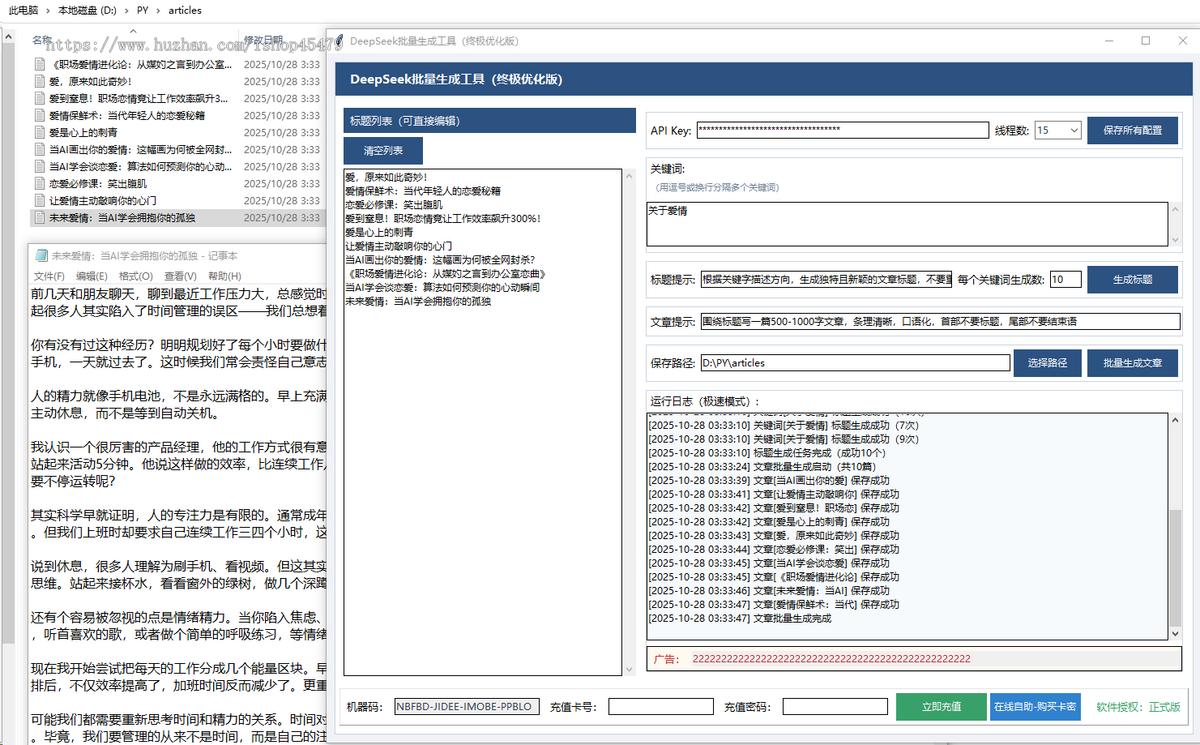The height and width of the screenshot is (745, 1200).
Task: Maximize the DeepSeek批量生成工具 window
Action: point(1146,41)
